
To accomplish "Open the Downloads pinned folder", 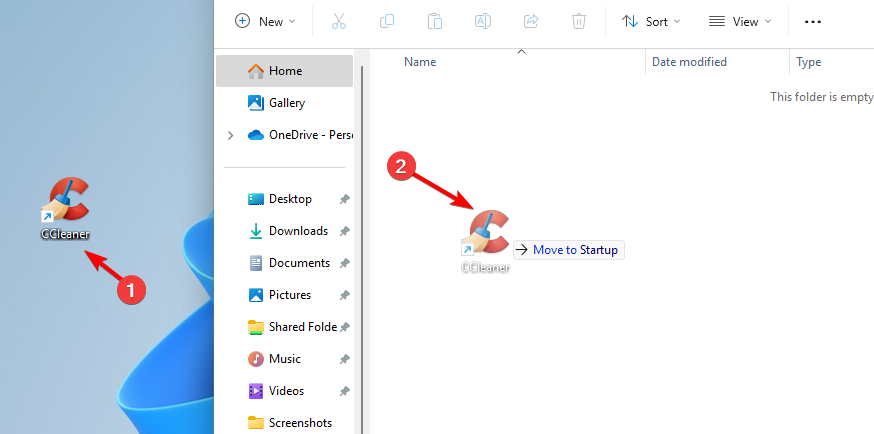I will 287,231.
